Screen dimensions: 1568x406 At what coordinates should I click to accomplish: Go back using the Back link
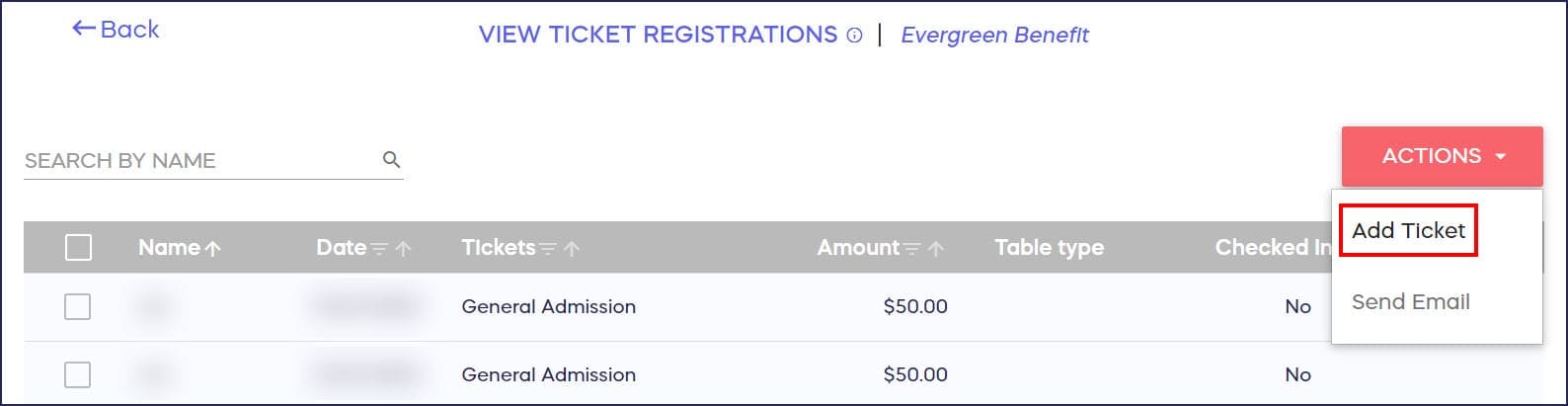pyautogui.click(x=116, y=30)
